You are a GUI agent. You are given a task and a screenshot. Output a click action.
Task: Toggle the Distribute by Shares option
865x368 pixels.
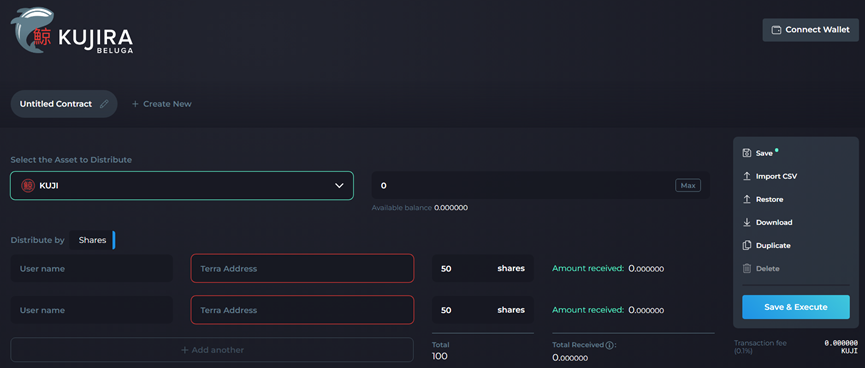(92, 240)
